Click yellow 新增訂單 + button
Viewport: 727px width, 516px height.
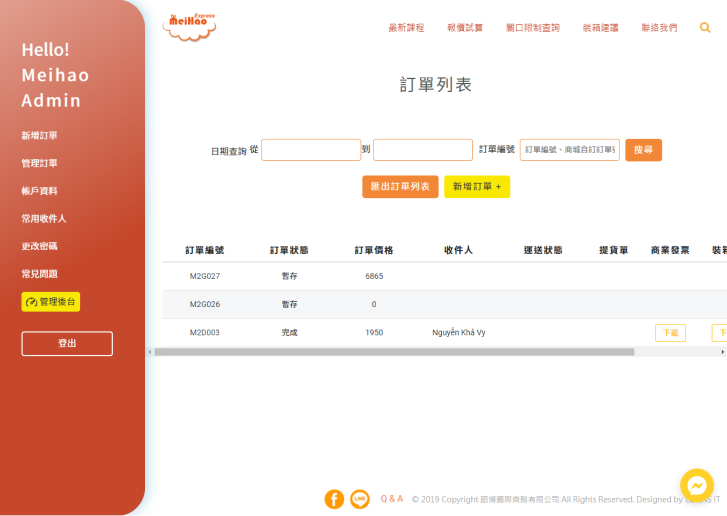coord(476,187)
